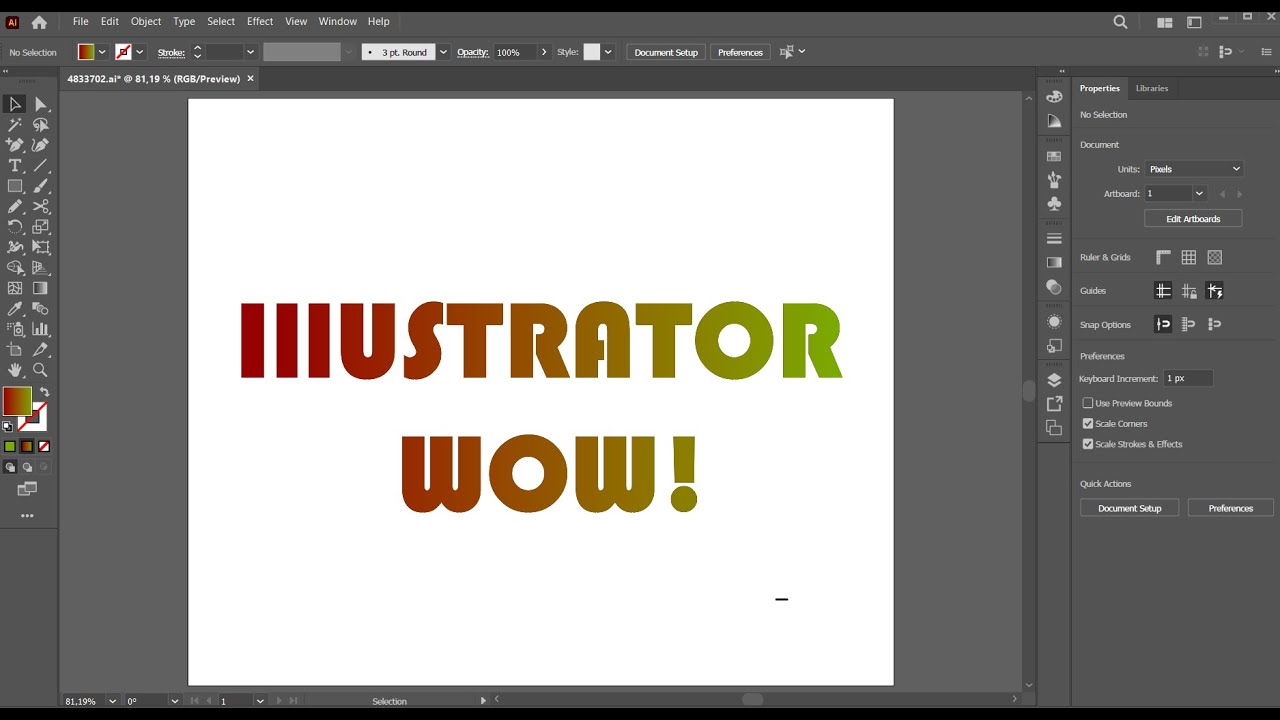Image resolution: width=1280 pixels, height=720 pixels.
Task: Uncheck Scale Corners option
Action: tap(1088, 424)
